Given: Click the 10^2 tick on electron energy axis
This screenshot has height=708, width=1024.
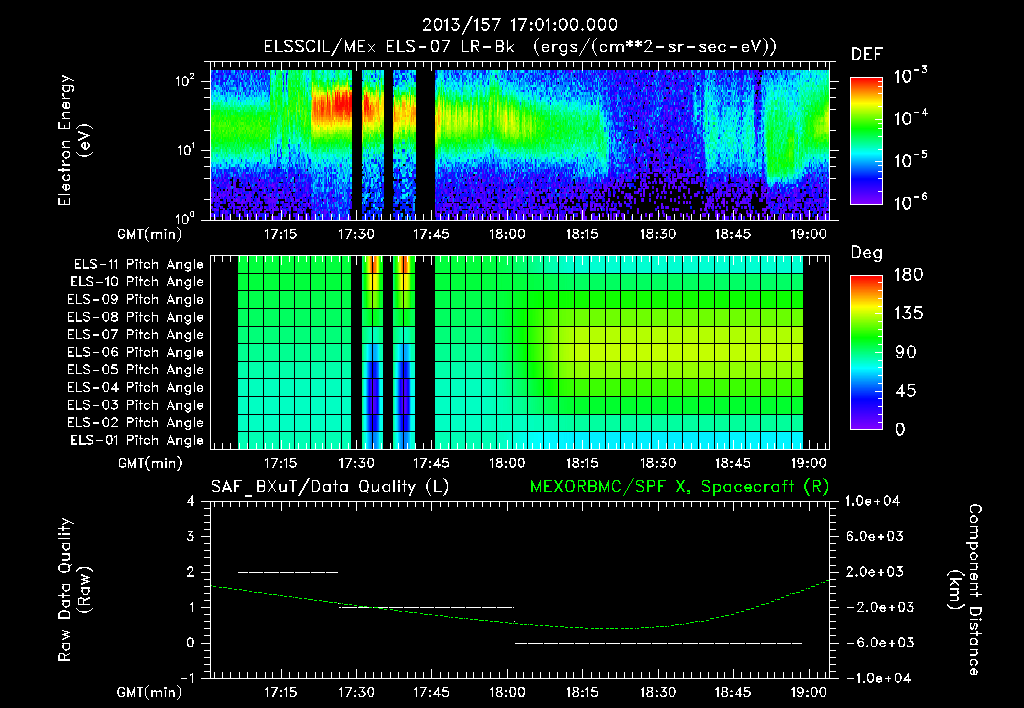Looking at the screenshot, I should [186, 81].
